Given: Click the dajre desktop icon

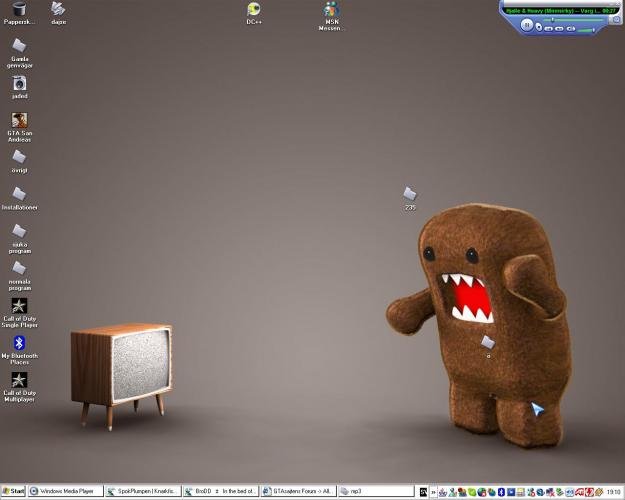Looking at the screenshot, I should tap(58, 10).
